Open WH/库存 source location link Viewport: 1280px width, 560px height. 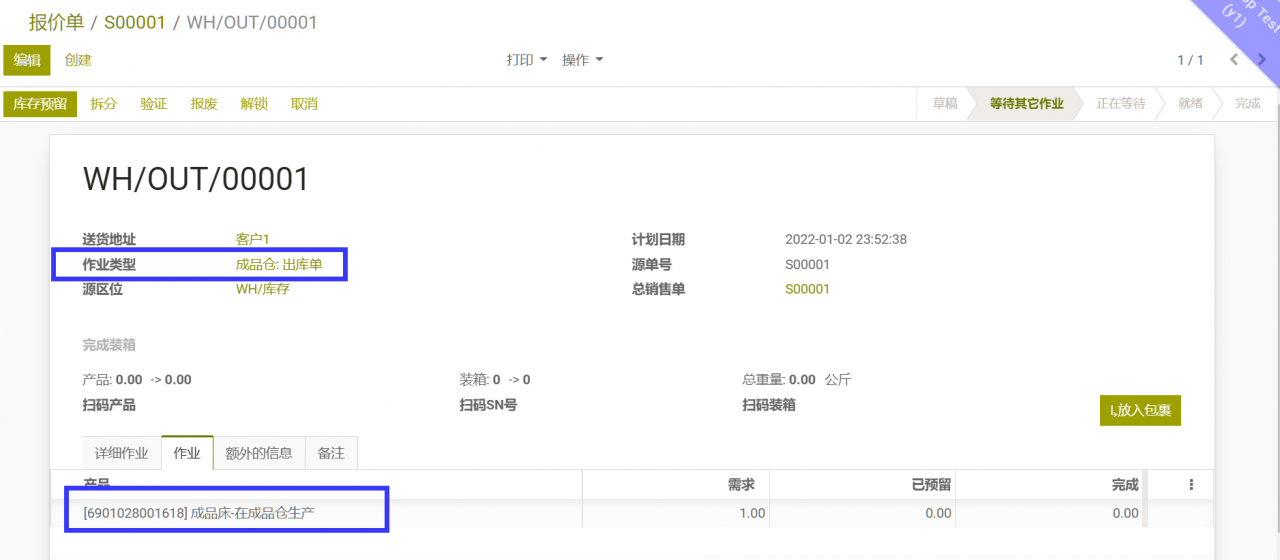[x=263, y=289]
